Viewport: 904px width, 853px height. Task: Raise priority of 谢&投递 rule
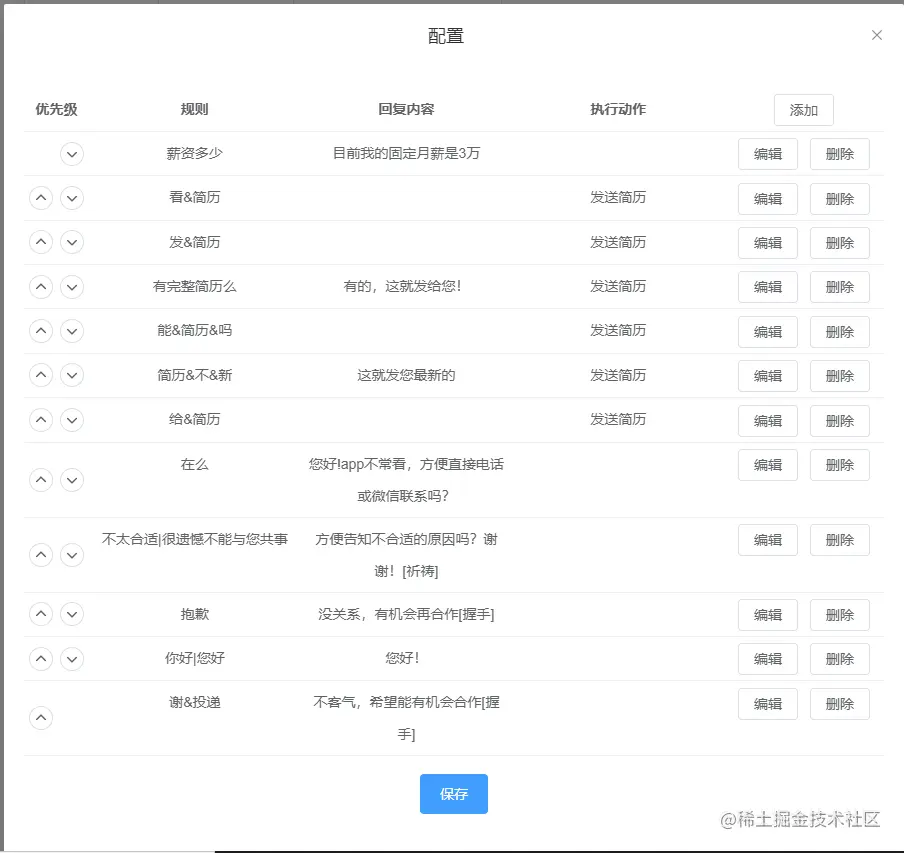41,718
